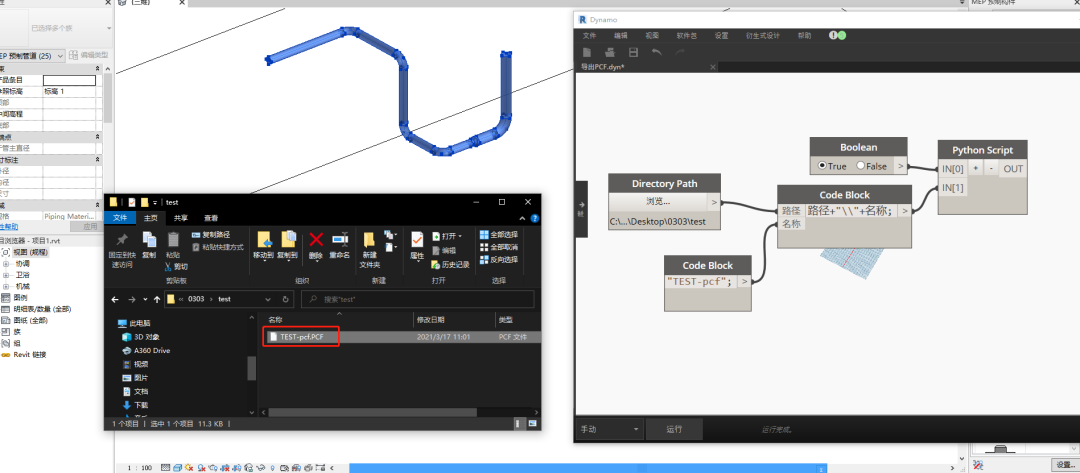Click the Save icon in Dynamo toolbar

point(633,52)
